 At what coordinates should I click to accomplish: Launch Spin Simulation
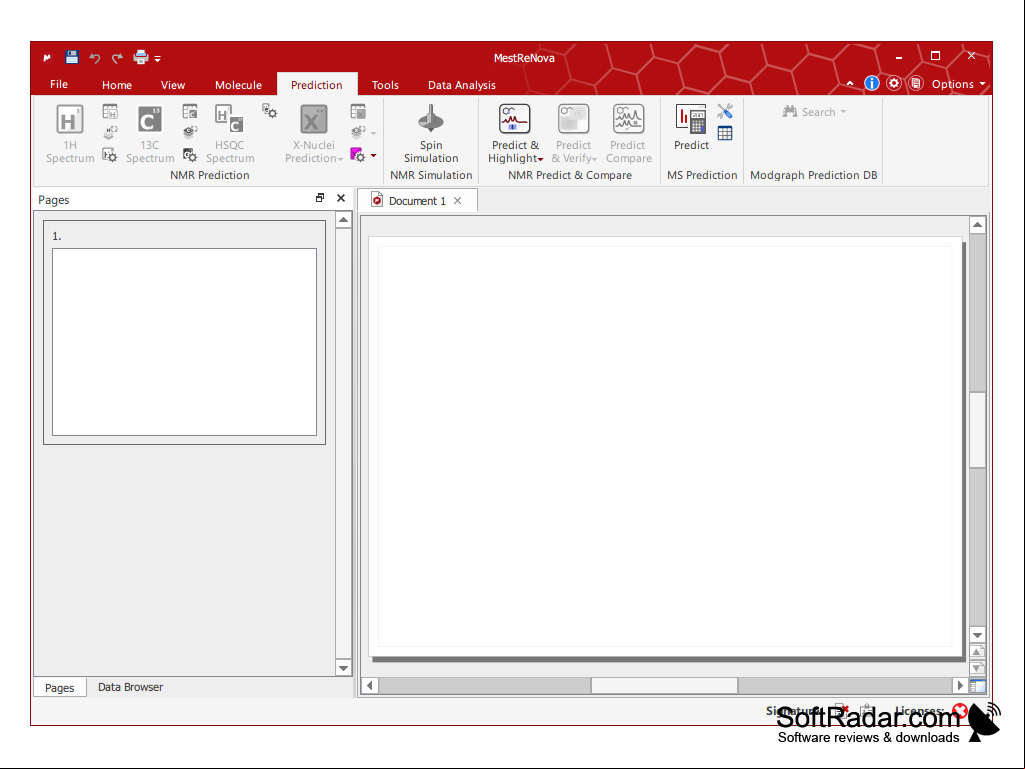(431, 134)
